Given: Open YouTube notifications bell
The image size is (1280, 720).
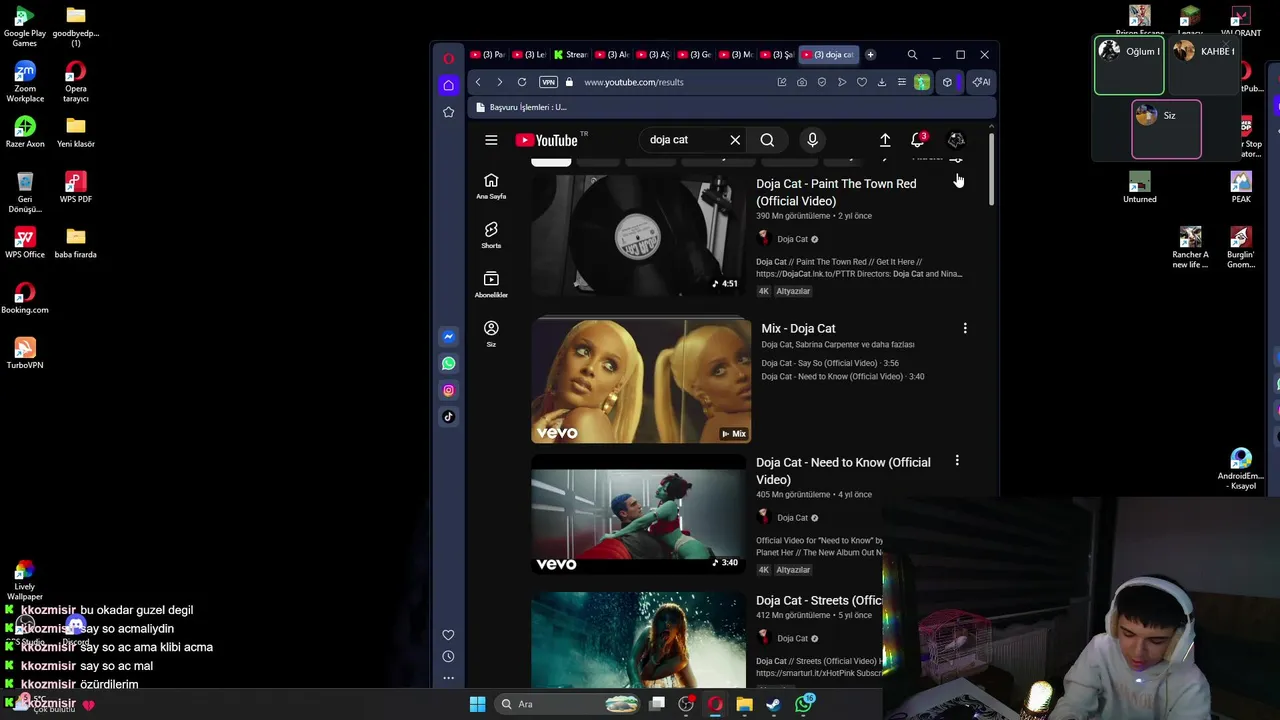Looking at the screenshot, I should tap(918, 139).
